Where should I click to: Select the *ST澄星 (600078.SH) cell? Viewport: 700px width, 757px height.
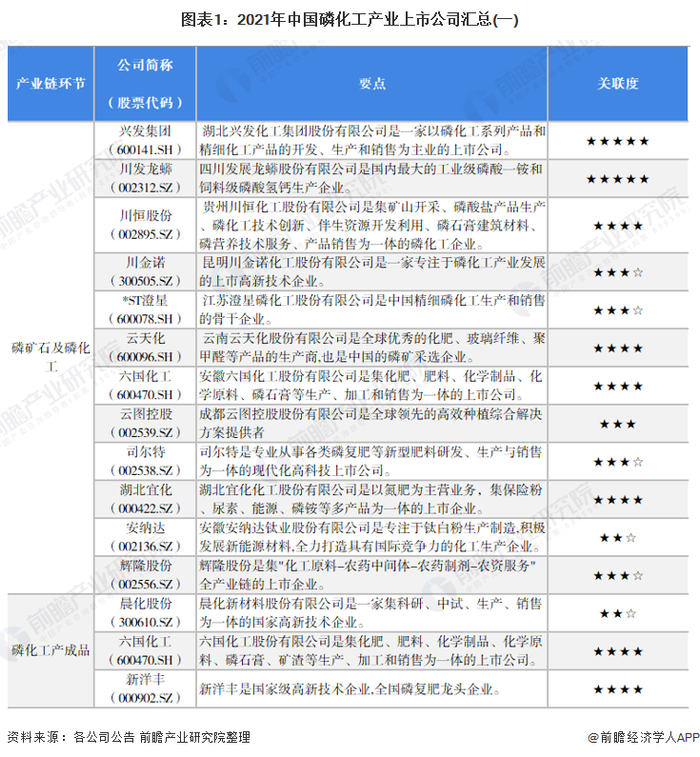pyautogui.click(x=145, y=310)
